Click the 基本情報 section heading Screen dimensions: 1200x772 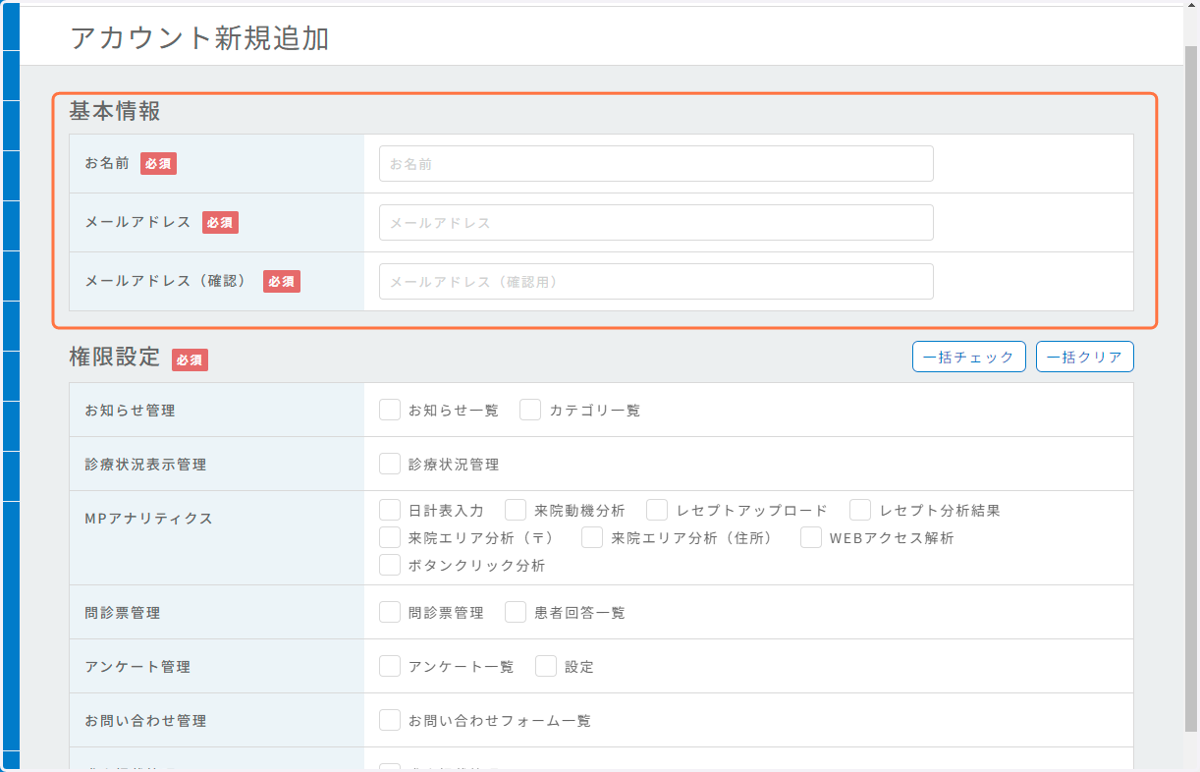pyautogui.click(x=115, y=111)
